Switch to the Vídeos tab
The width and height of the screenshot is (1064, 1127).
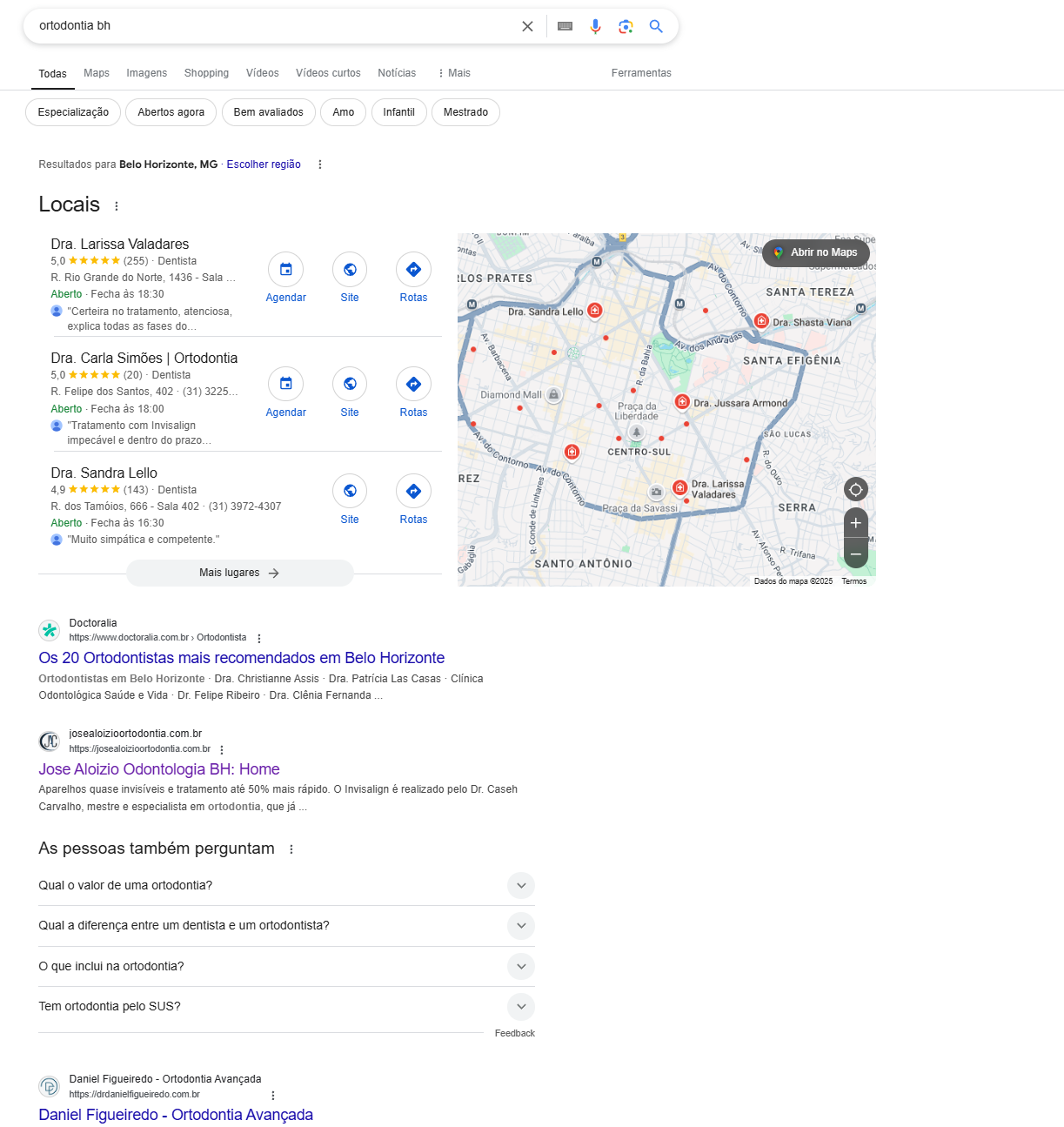click(x=262, y=73)
